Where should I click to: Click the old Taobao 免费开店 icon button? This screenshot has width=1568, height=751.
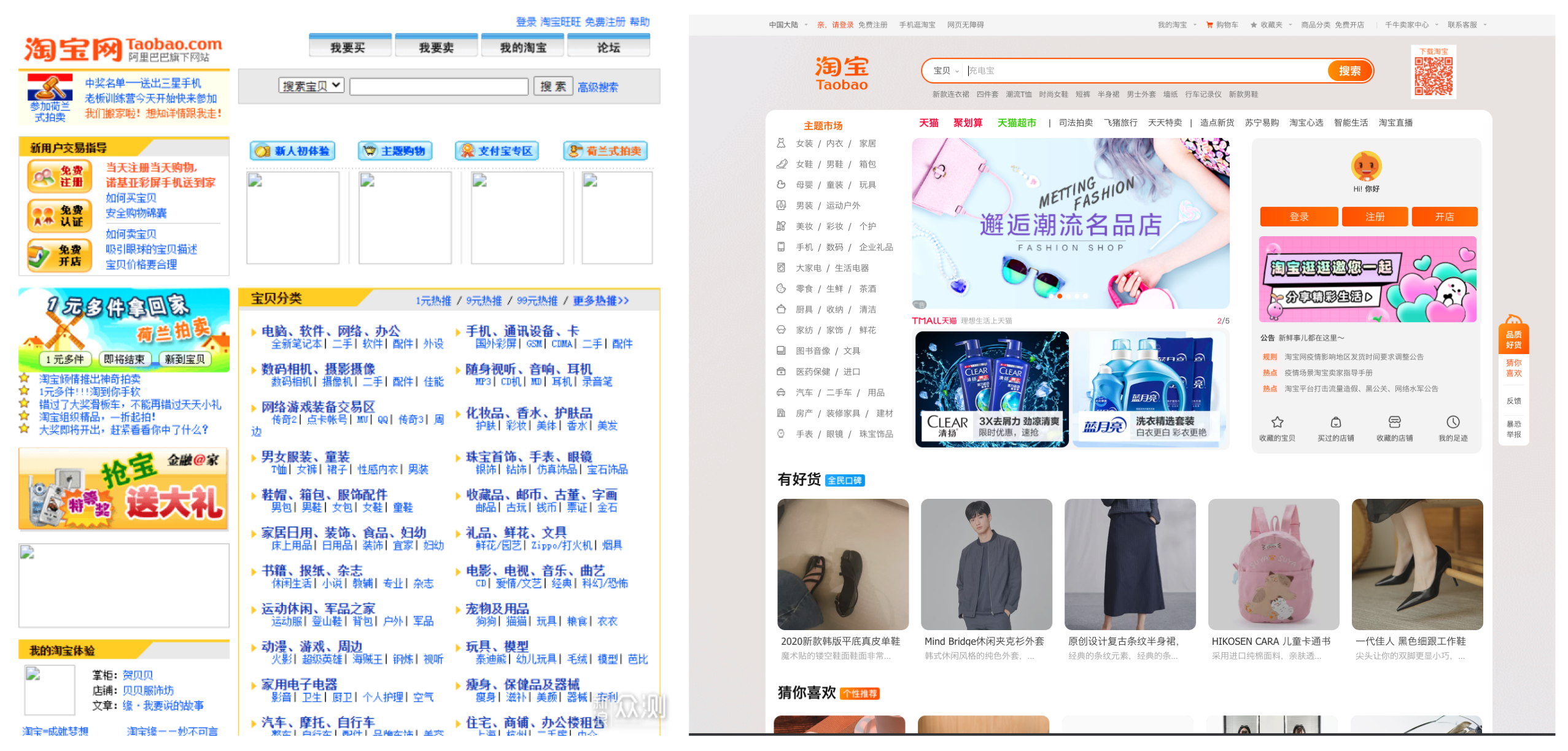coord(60,255)
